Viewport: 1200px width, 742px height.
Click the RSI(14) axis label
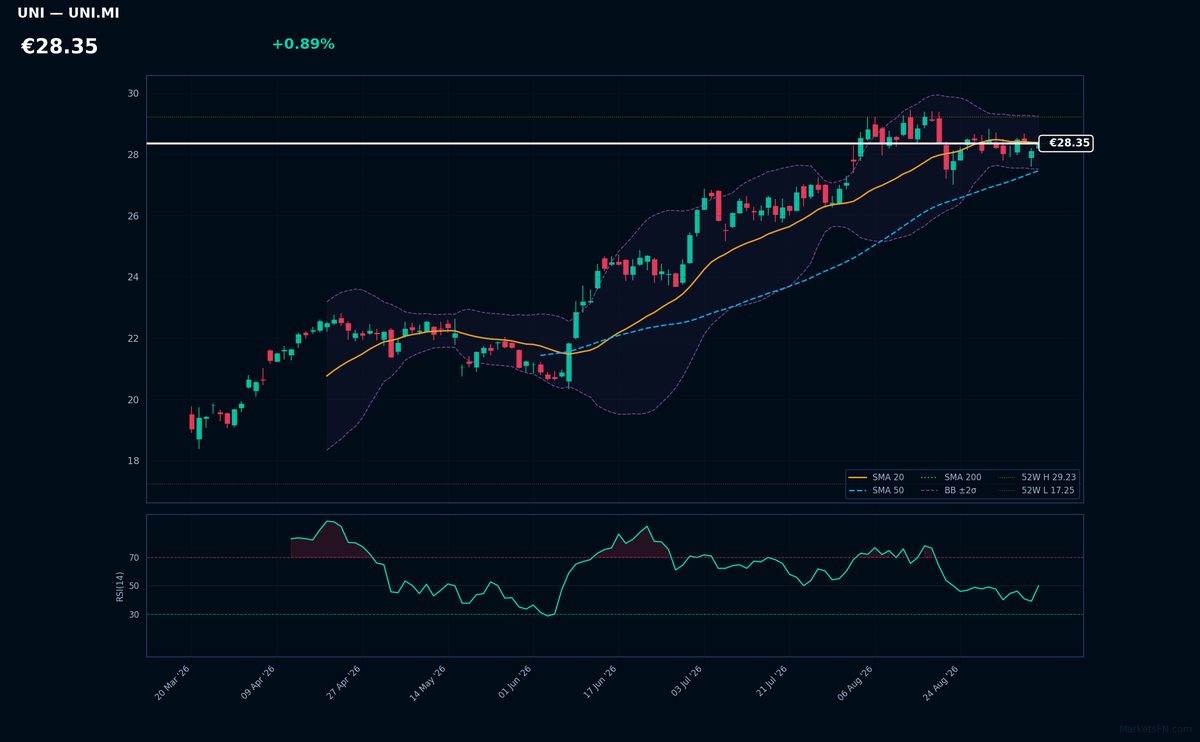(120, 586)
